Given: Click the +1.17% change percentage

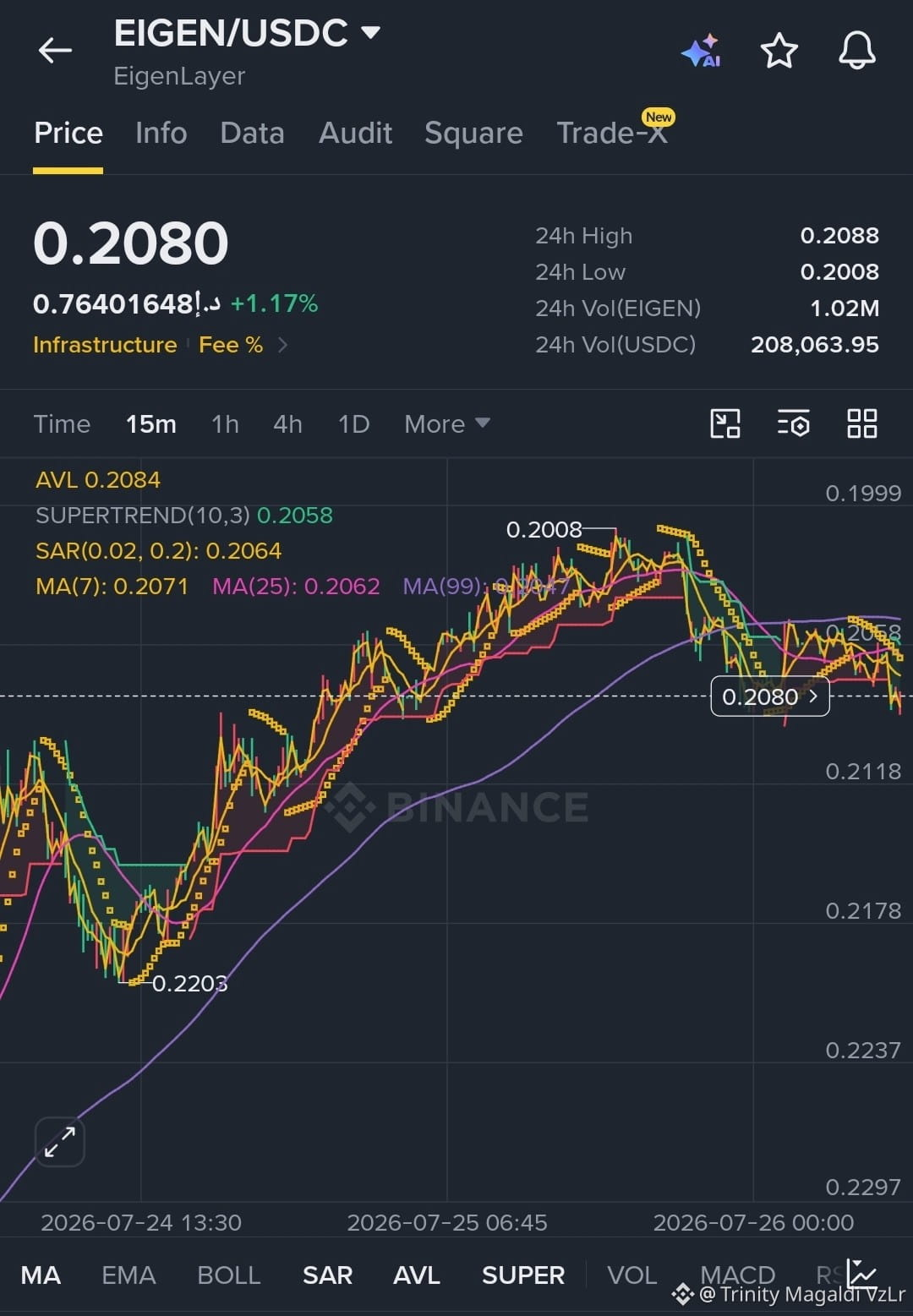Looking at the screenshot, I should [x=274, y=304].
